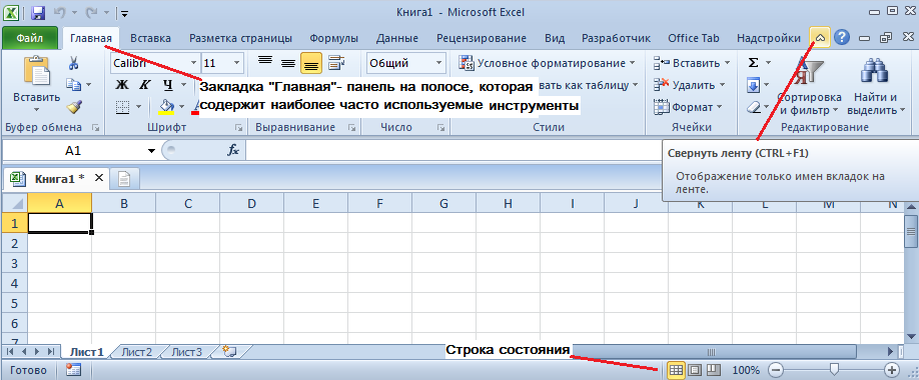
Task: Close the Книга1 Office Tab
Action: point(98,178)
